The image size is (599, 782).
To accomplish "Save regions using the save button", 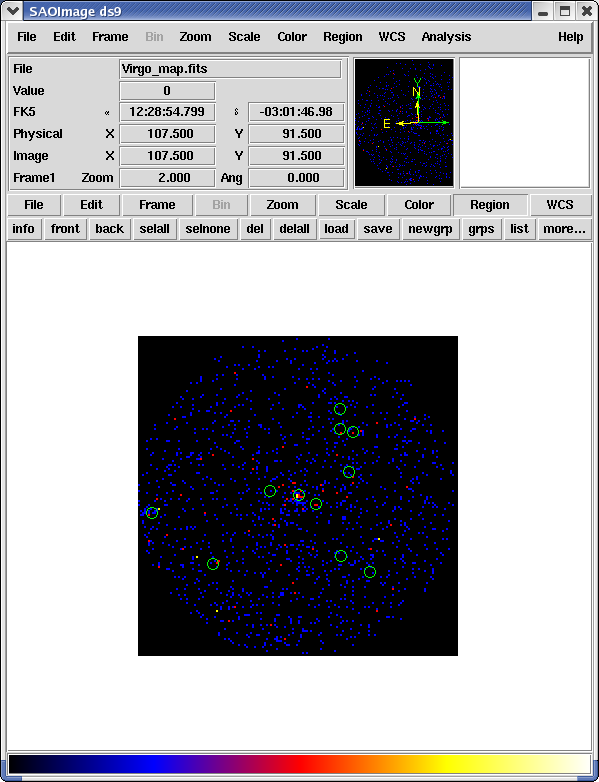I will pos(378,229).
